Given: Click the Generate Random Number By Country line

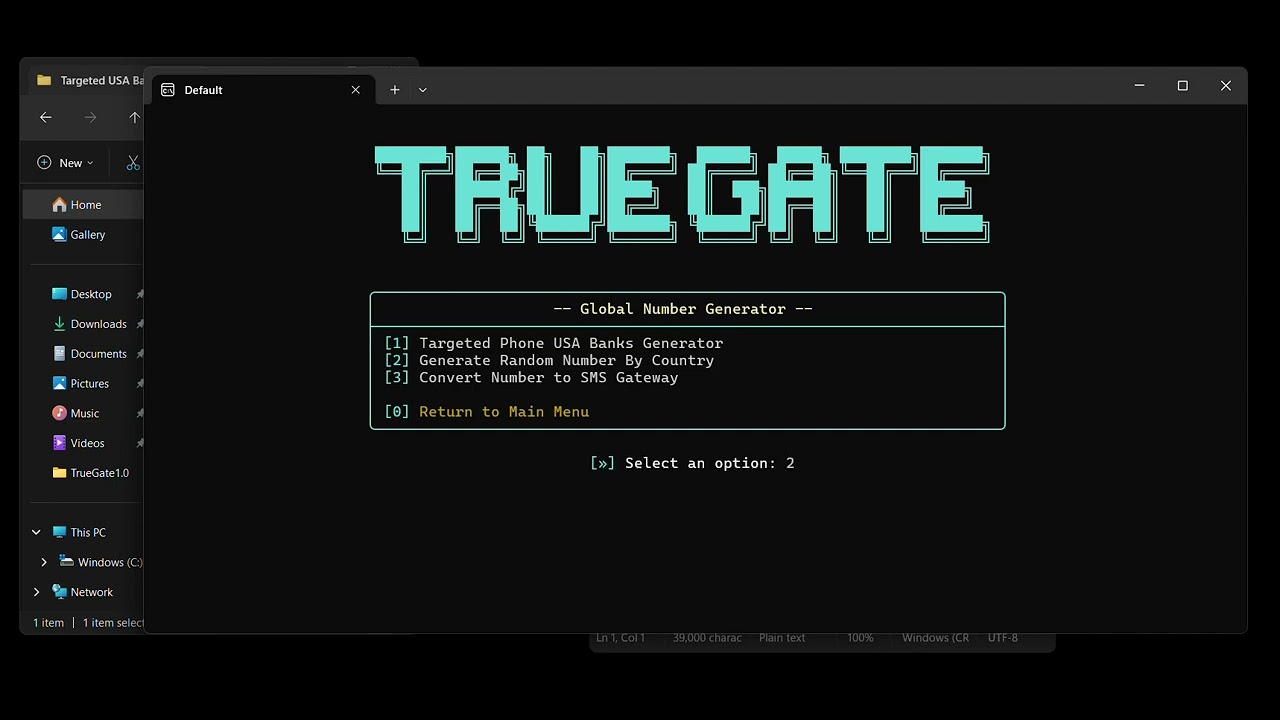Looking at the screenshot, I should 549,360.
